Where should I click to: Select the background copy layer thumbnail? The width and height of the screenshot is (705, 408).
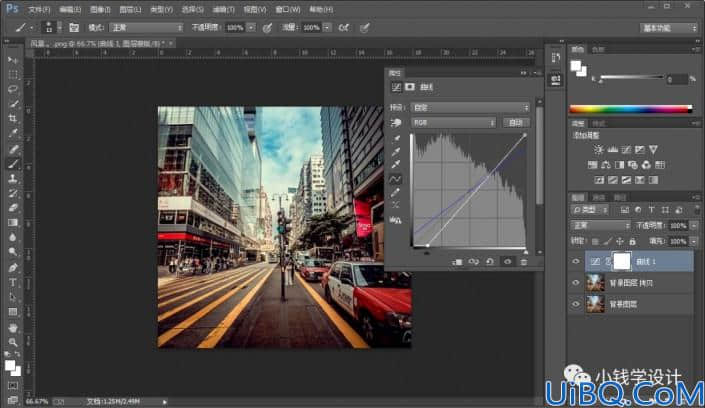595,282
